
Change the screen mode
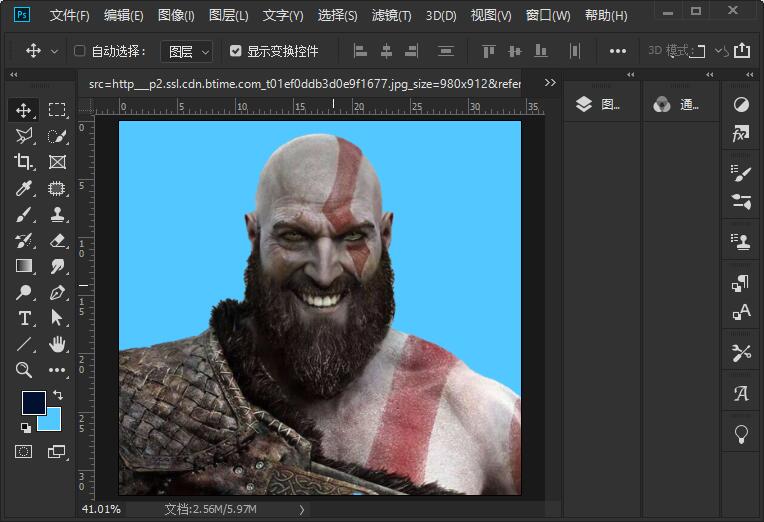[57, 452]
